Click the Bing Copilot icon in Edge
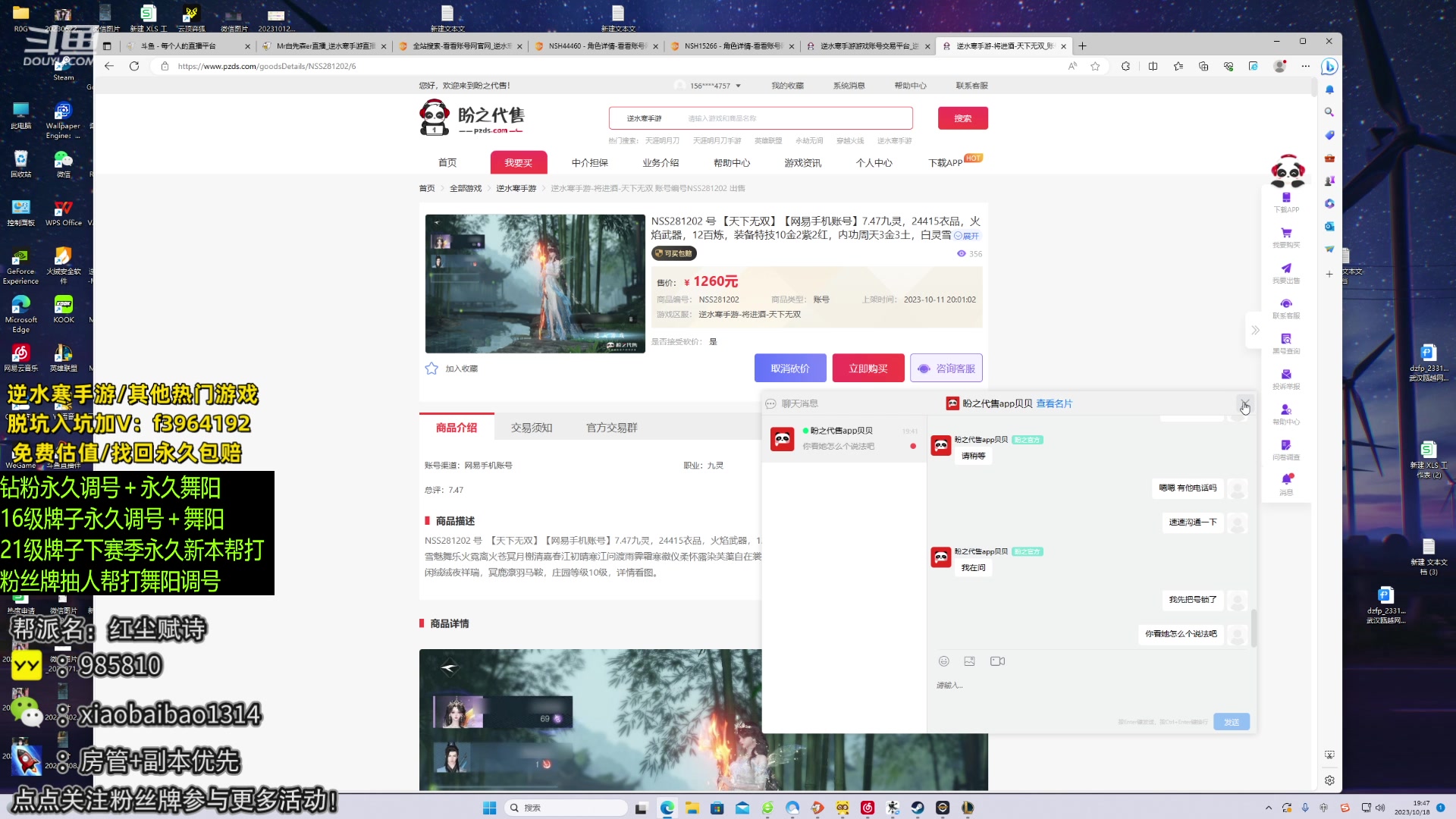The height and width of the screenshot is (819, 1456). [x=1329, y=67]
